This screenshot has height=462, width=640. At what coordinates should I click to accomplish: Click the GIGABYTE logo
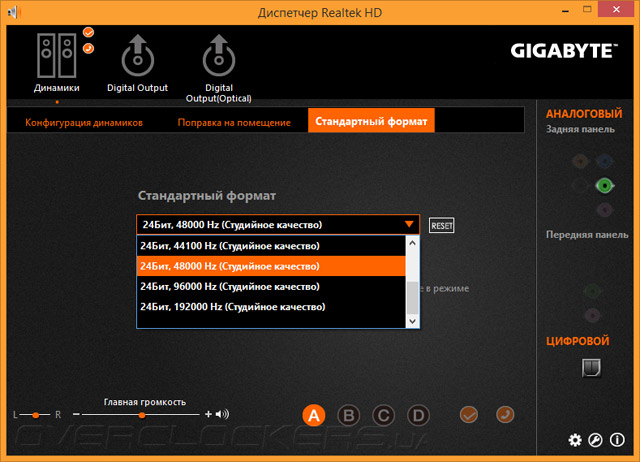pos(564,51)
